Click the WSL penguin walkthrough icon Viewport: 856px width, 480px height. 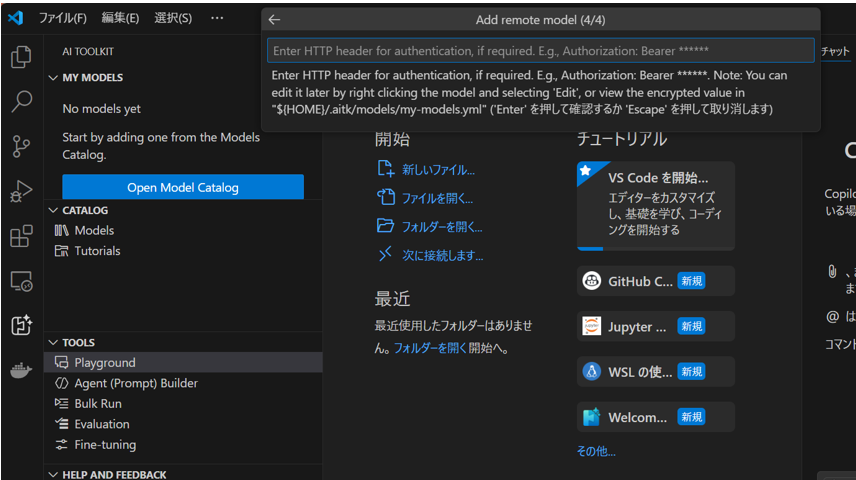[591, 371]
